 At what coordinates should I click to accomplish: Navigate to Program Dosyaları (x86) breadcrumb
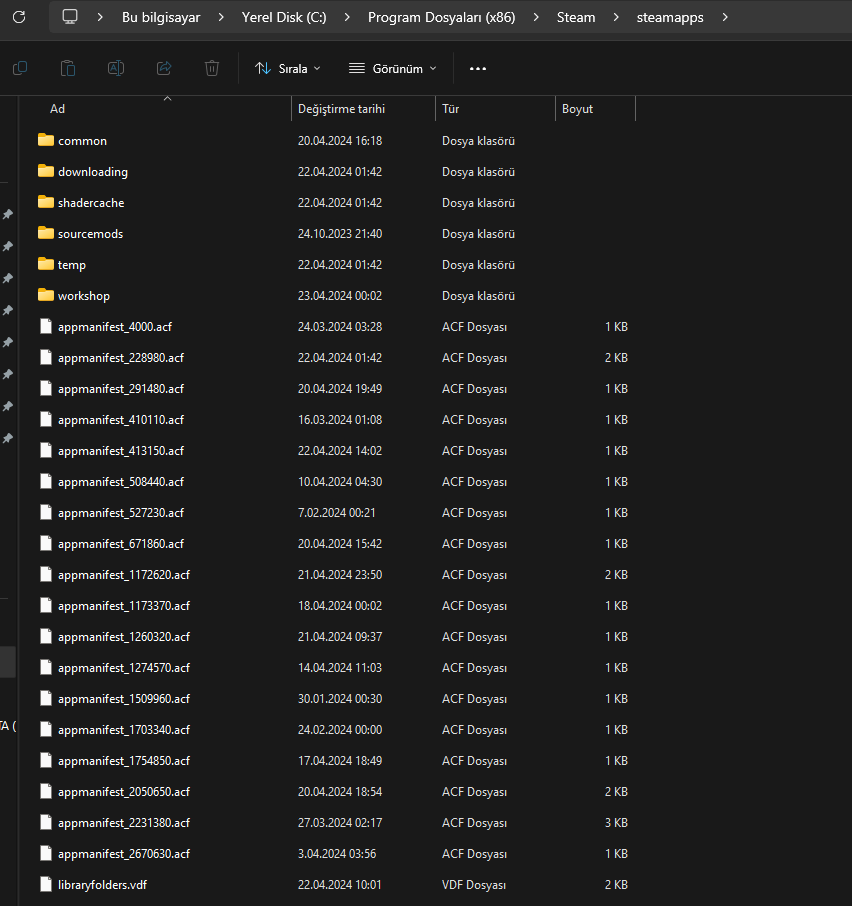441,18
